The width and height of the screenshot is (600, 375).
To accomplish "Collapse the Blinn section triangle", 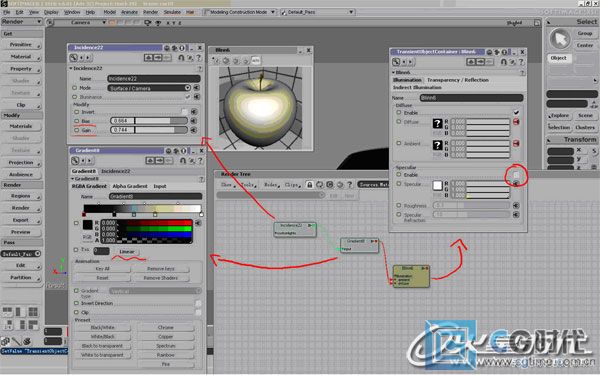I will [x=394, y=72].
